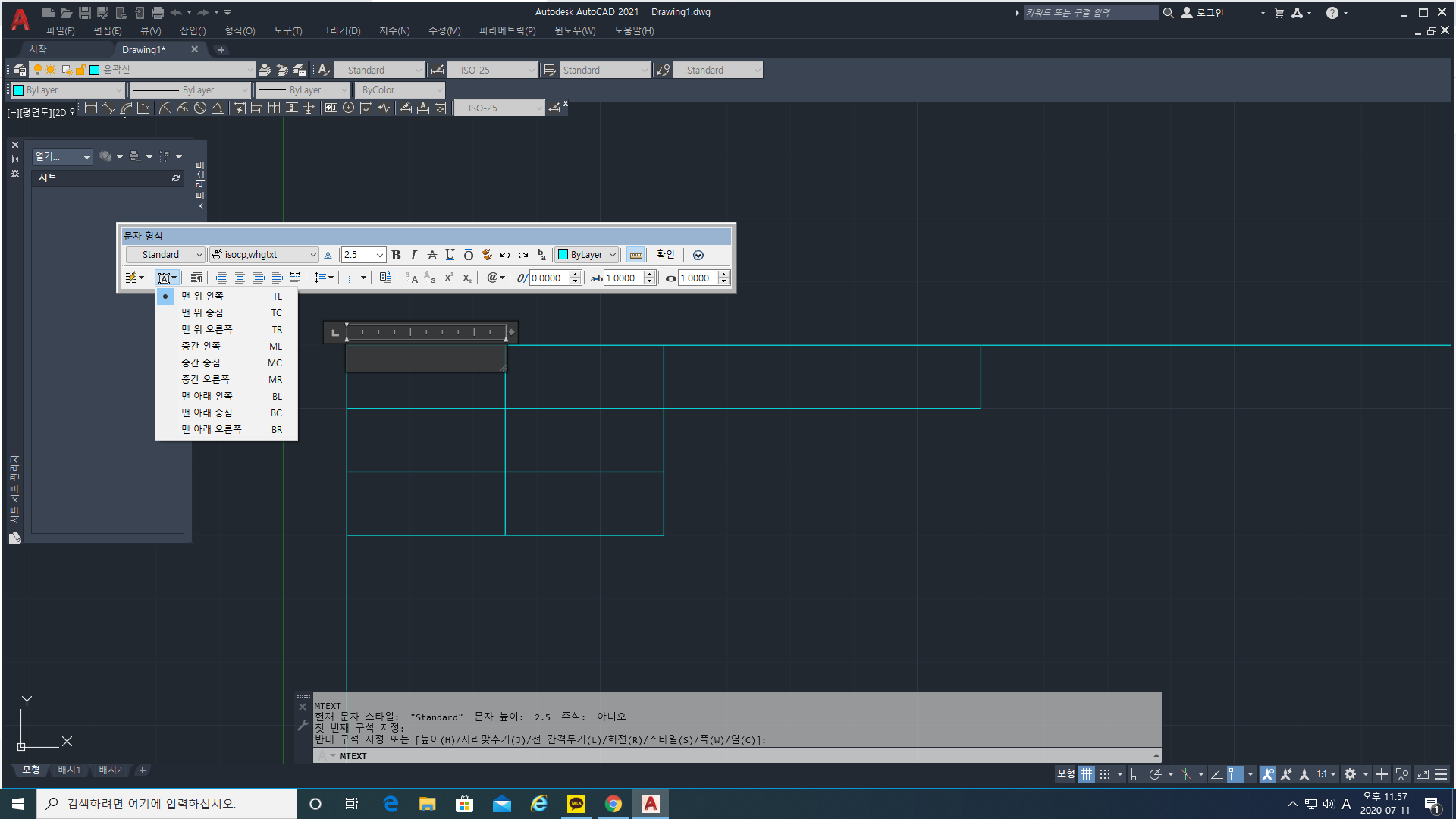Click the italic formatting icon

[414, 255]
